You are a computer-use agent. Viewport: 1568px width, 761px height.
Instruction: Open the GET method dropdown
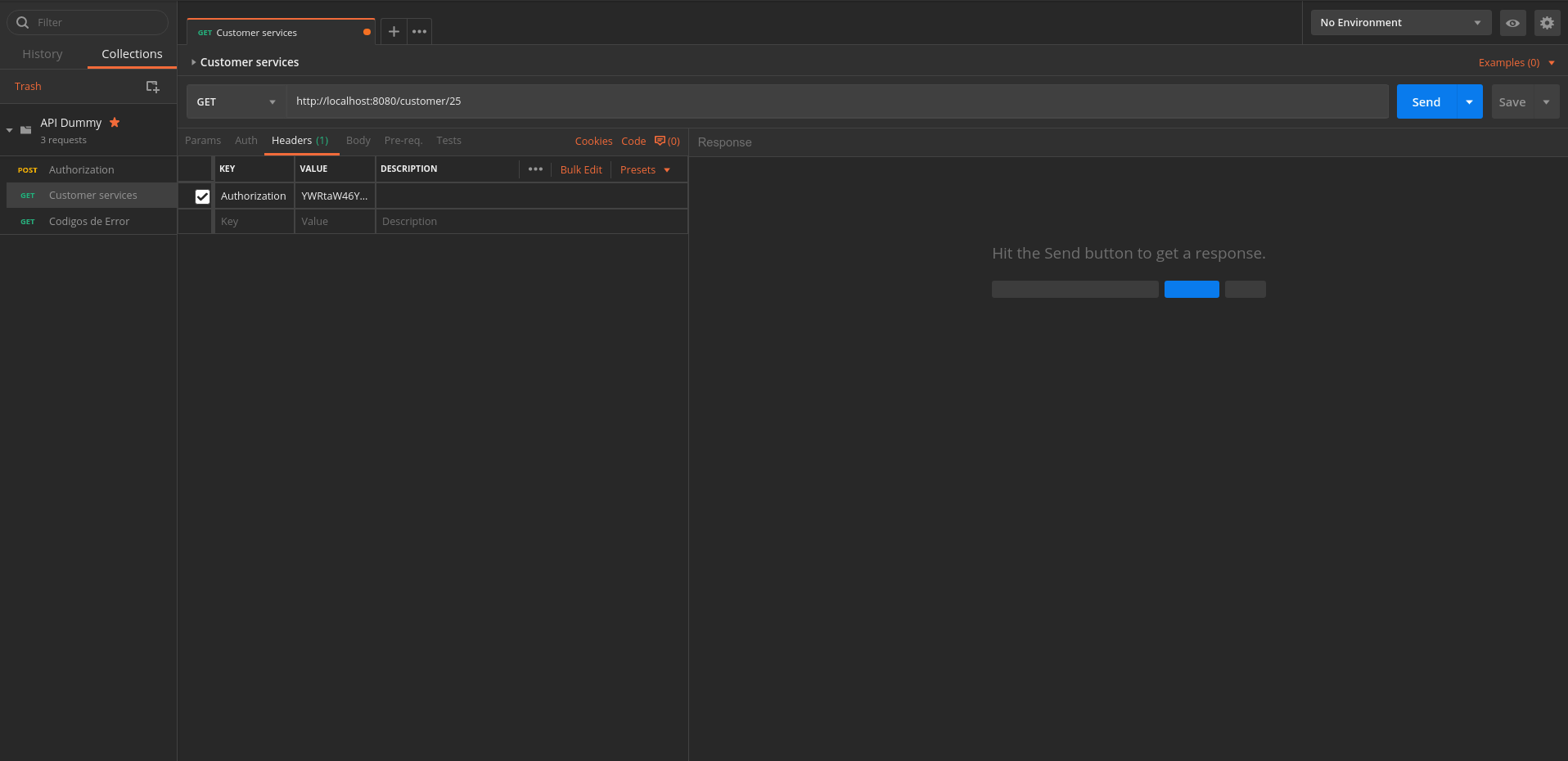(x=236, y=102)
